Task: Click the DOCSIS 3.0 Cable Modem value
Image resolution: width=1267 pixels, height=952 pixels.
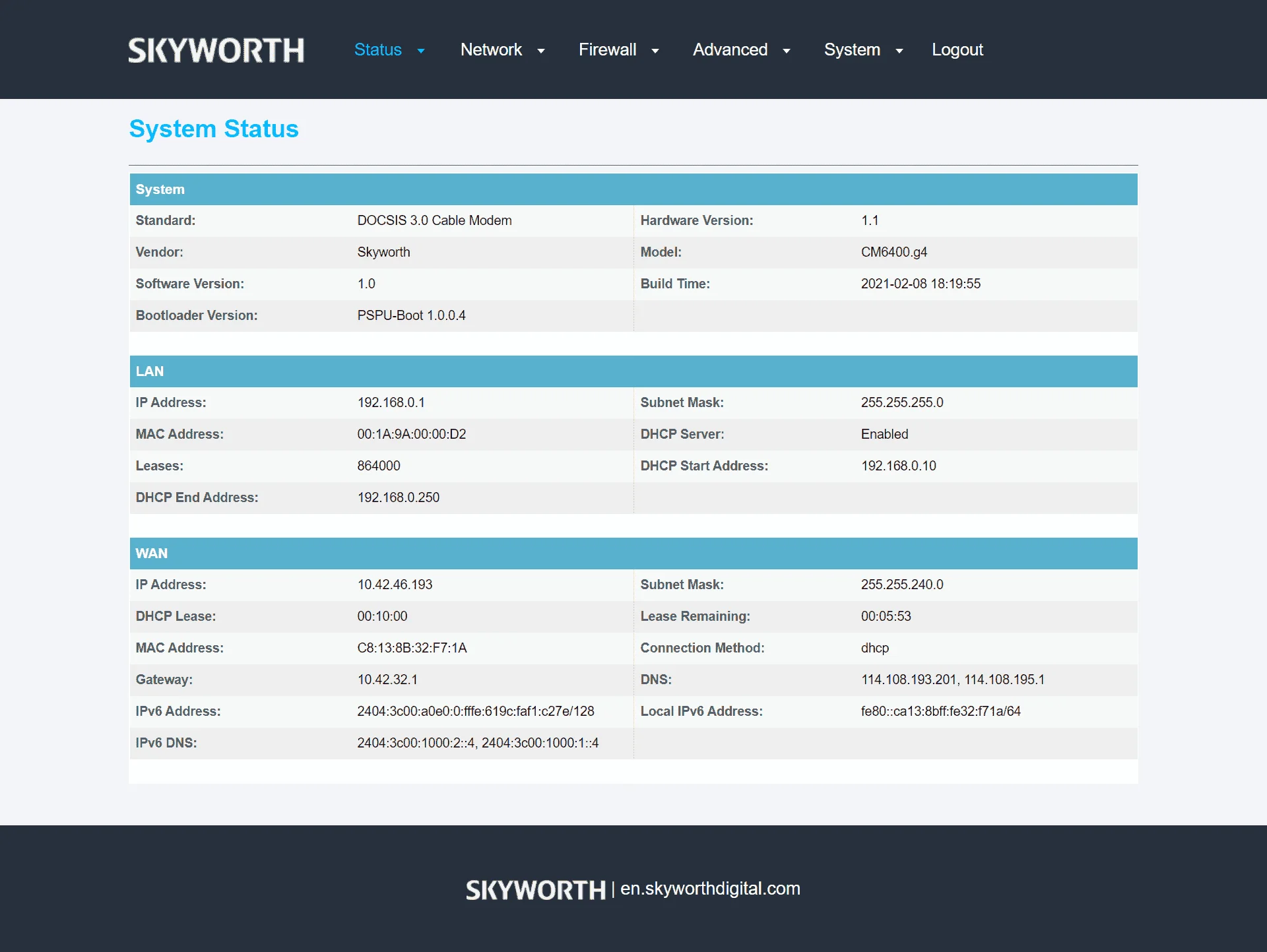Action: (435, 220)
